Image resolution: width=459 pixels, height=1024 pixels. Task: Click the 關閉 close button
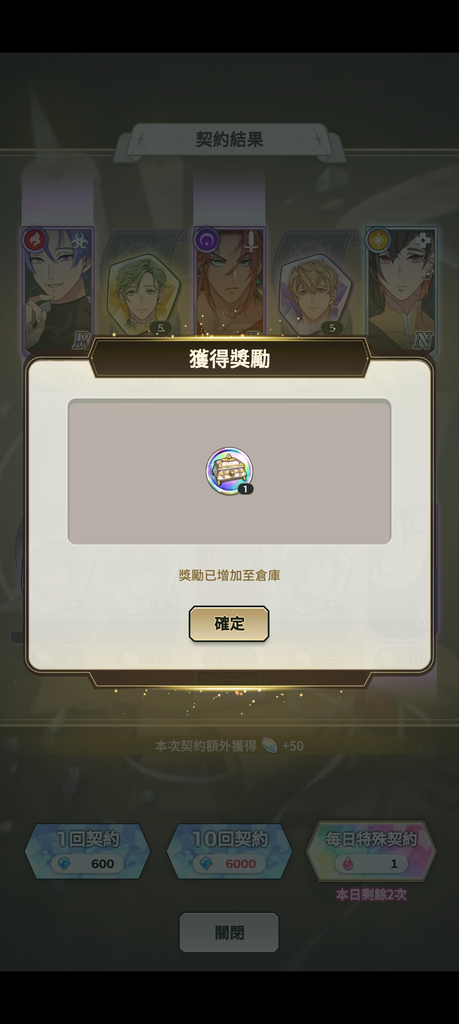229,933
